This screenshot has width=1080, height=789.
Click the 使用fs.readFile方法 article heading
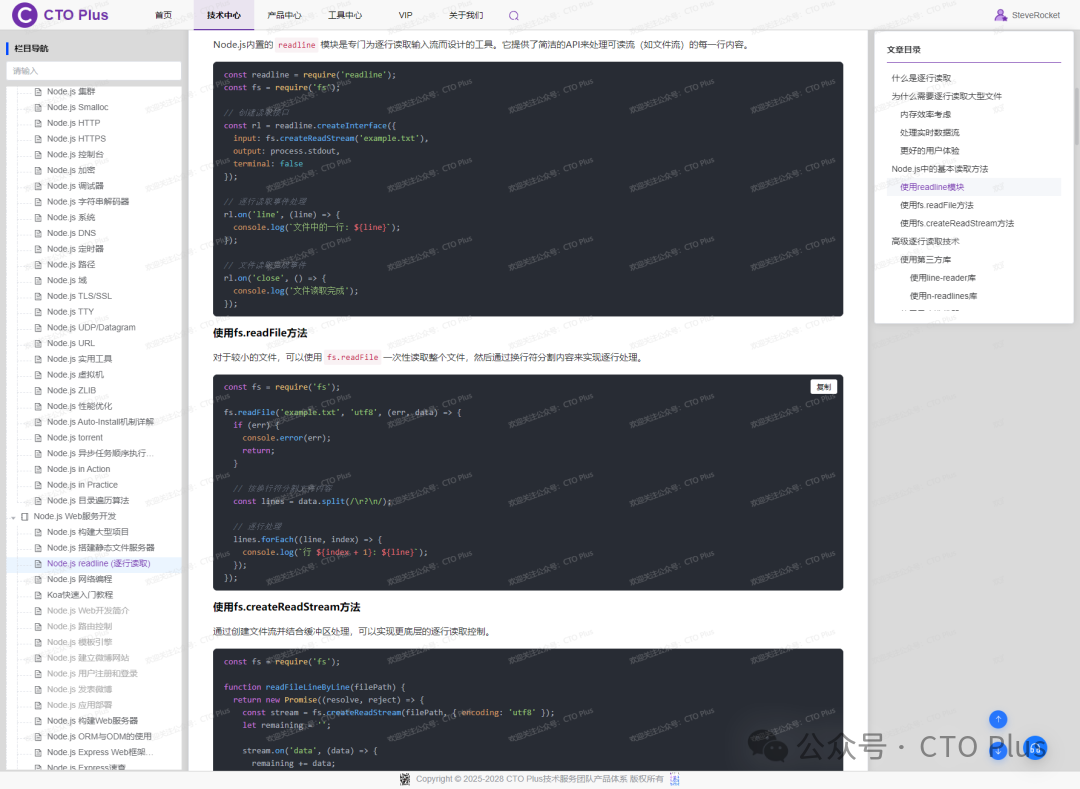(x=260, y=333)
